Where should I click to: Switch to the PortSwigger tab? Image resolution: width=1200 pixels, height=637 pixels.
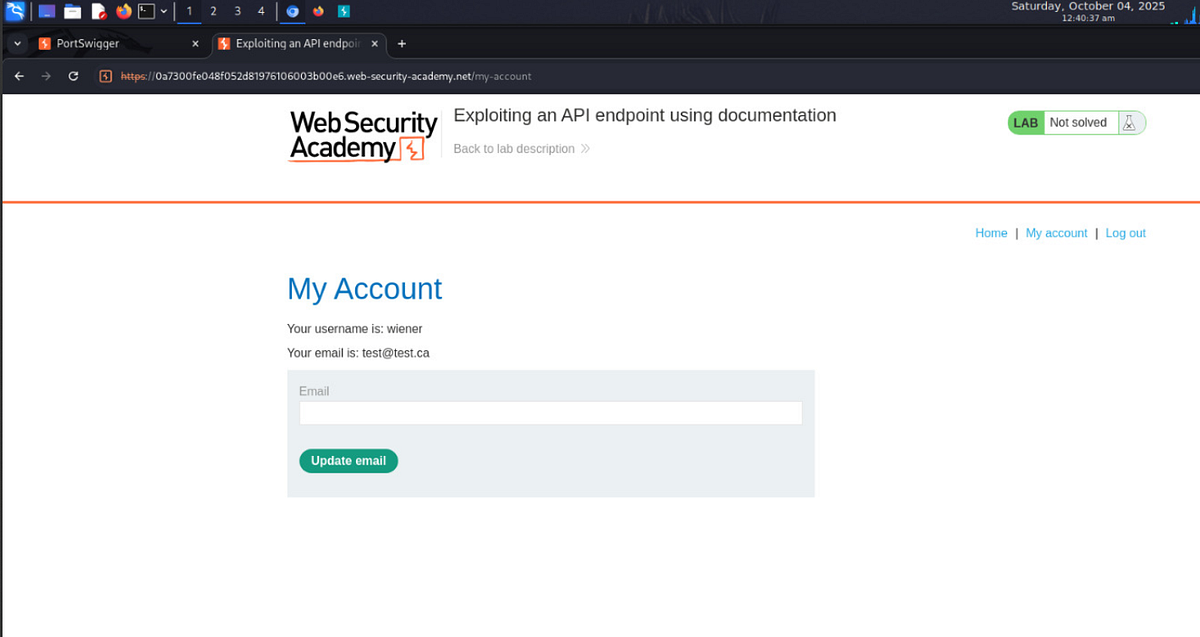tap(118, 44)
